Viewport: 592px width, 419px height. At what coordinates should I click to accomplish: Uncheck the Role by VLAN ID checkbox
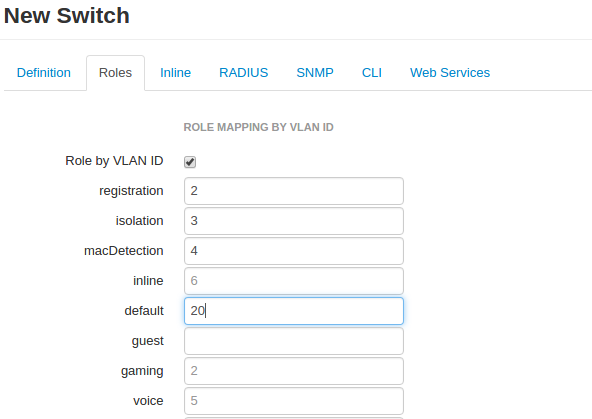coord(190,162)
